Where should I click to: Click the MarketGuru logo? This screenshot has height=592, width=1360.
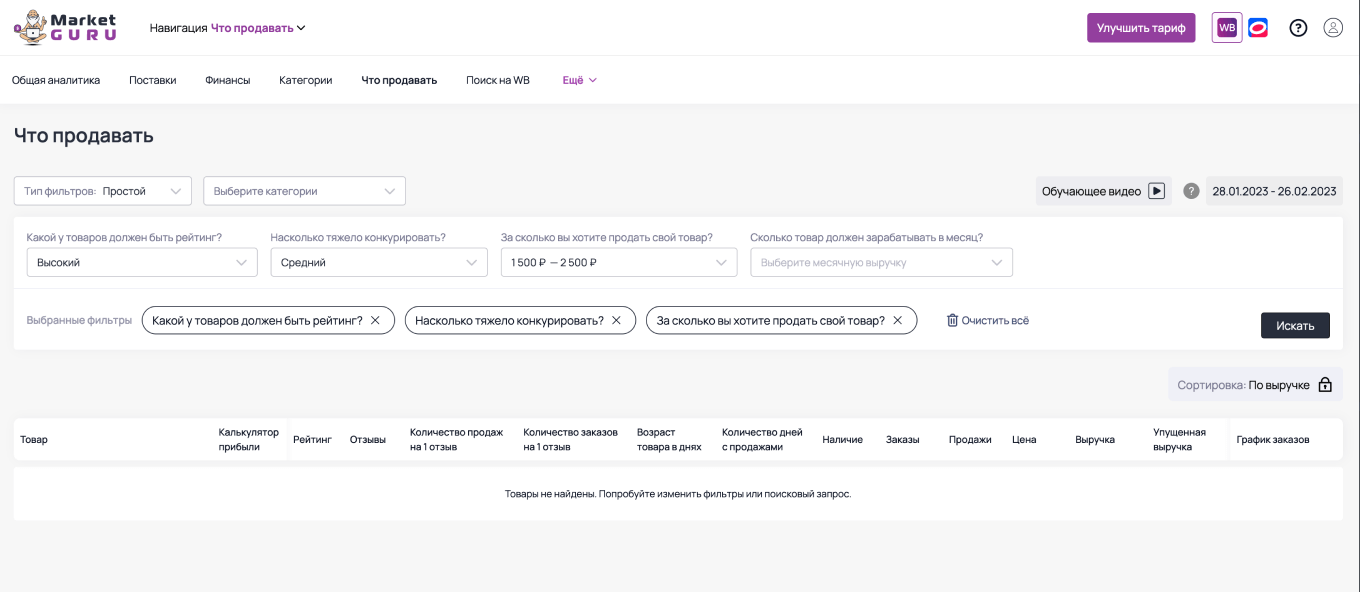[x=65, y=27]
